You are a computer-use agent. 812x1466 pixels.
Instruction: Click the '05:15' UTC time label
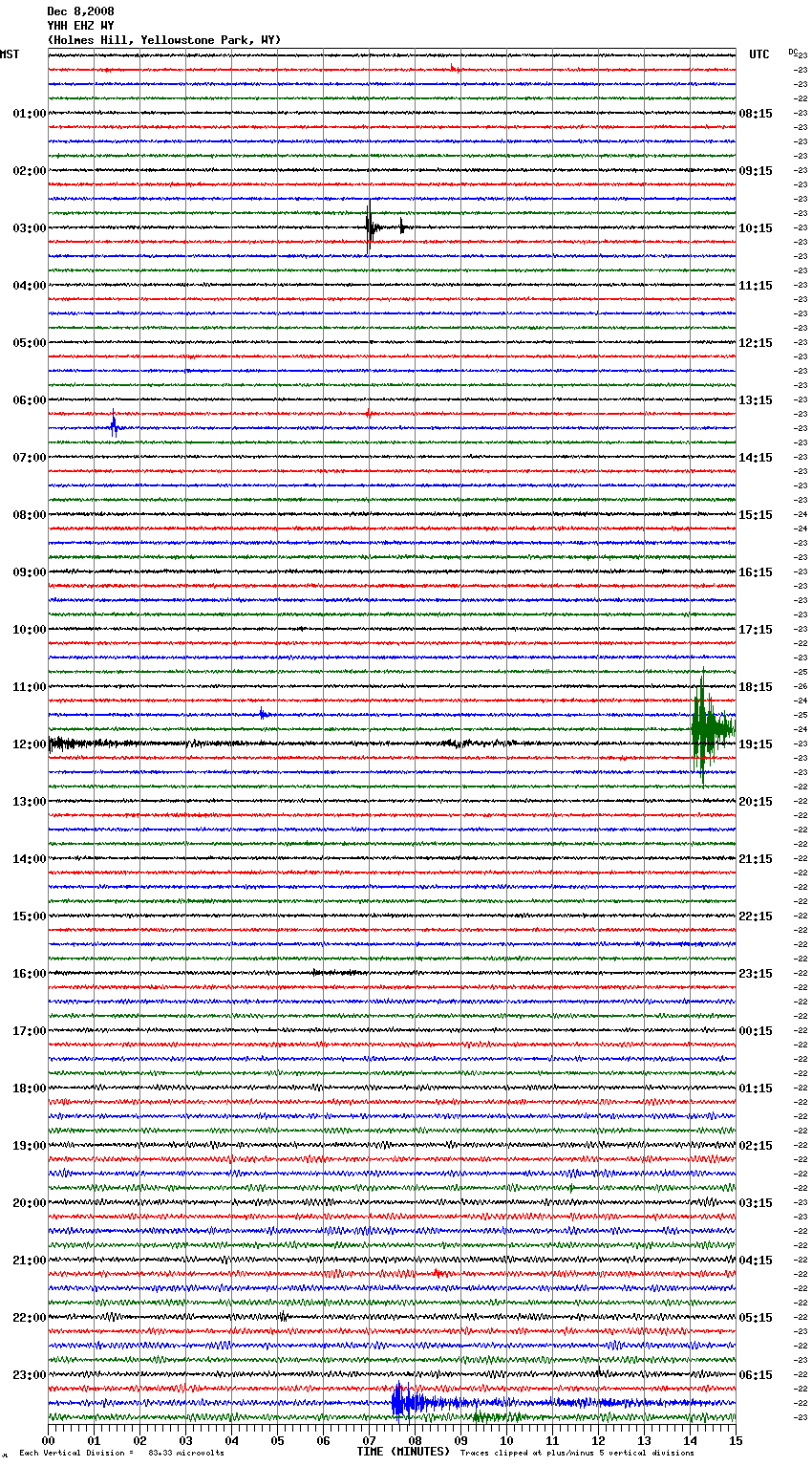[x=756, y=1318]
